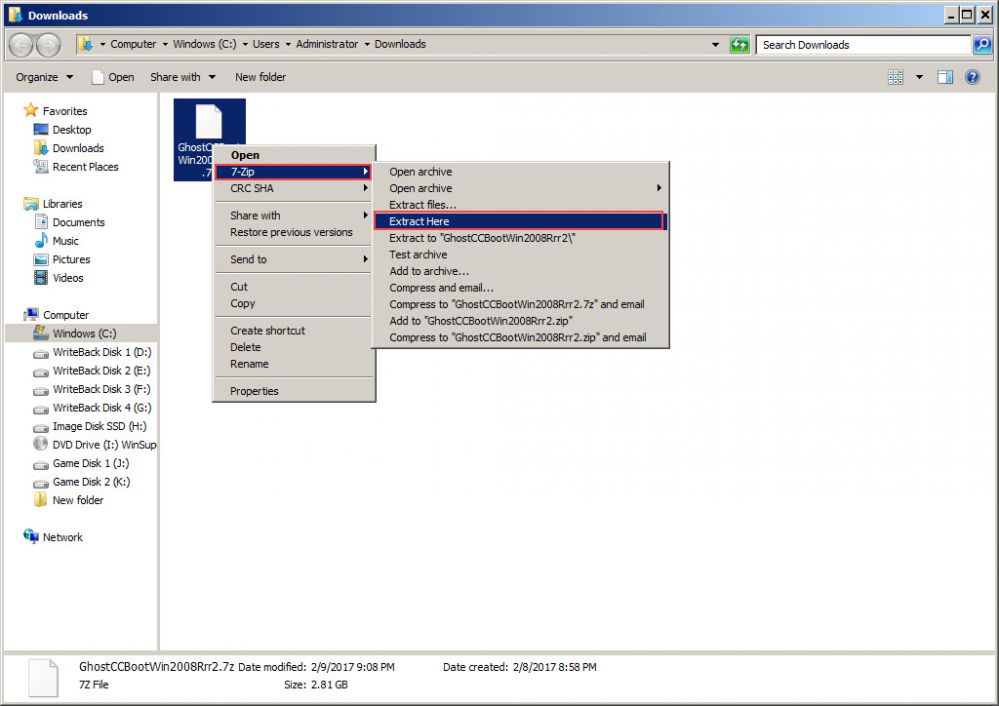Image resolution: width=999 pixels, height=706 pixels.
Task: Choose Extract Here in 7-Zip submenu
Action: pyautogui.click(x=520, y=221)
